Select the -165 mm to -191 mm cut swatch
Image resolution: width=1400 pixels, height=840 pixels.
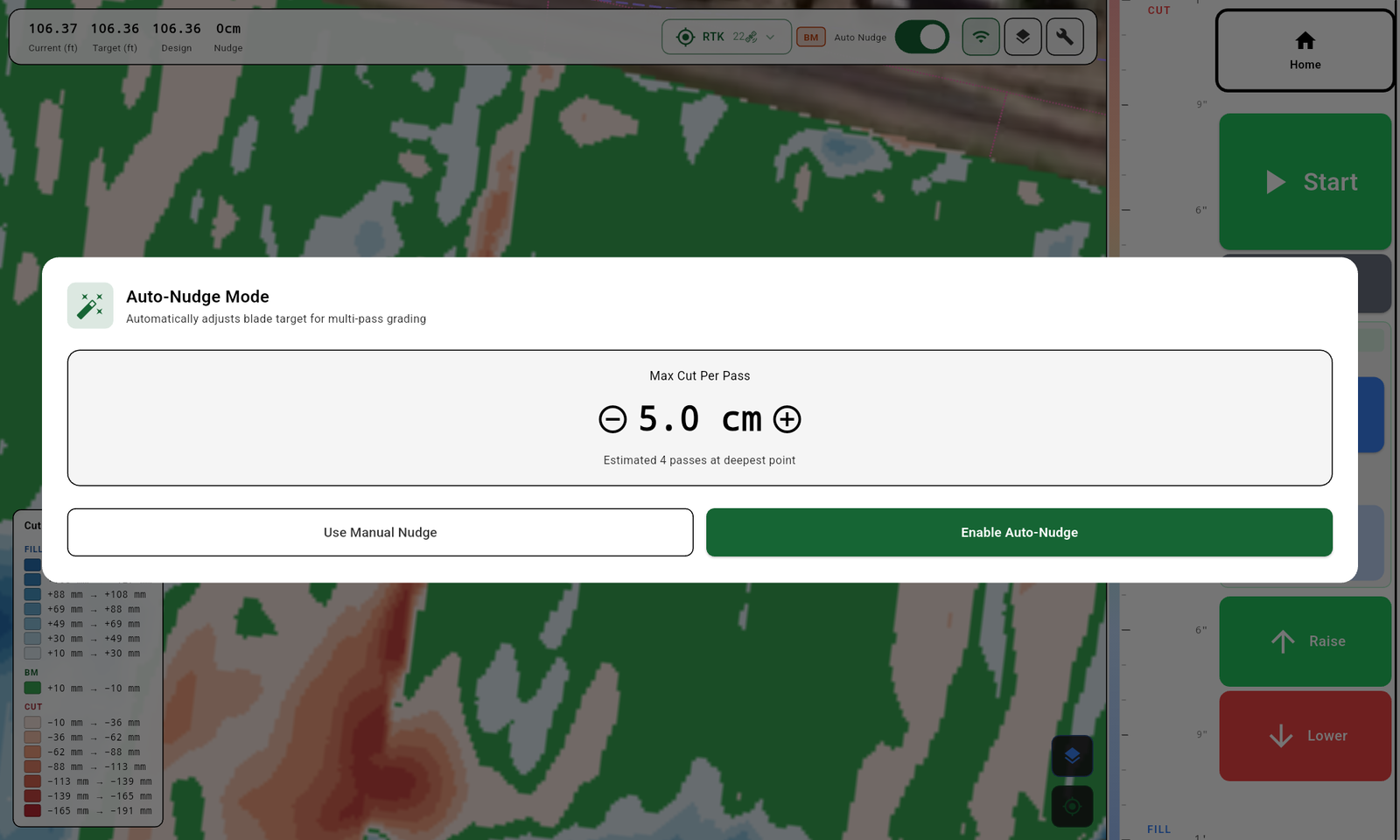point(32,810)
